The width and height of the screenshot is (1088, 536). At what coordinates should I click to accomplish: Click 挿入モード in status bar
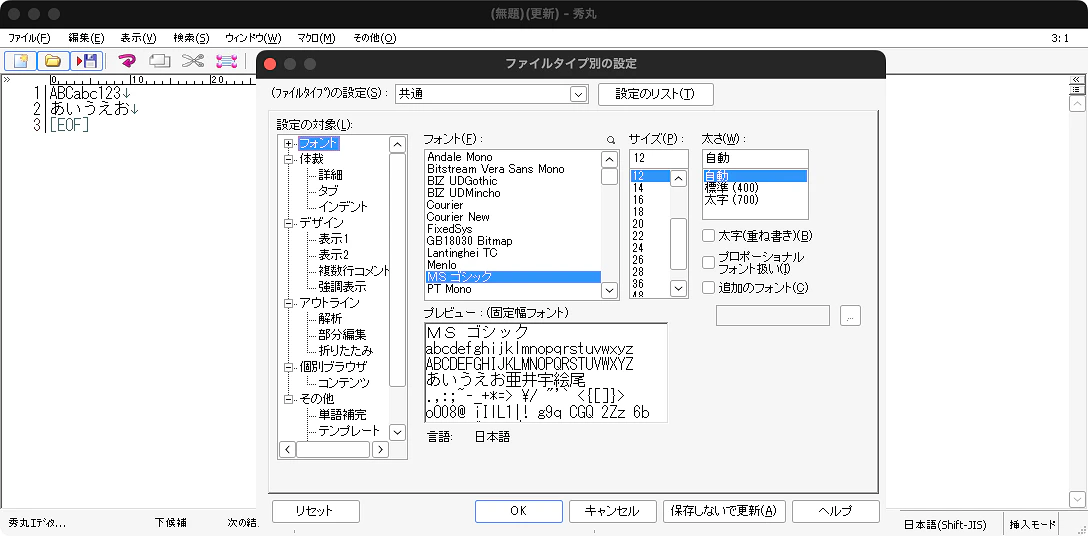tap(1033, 524)
